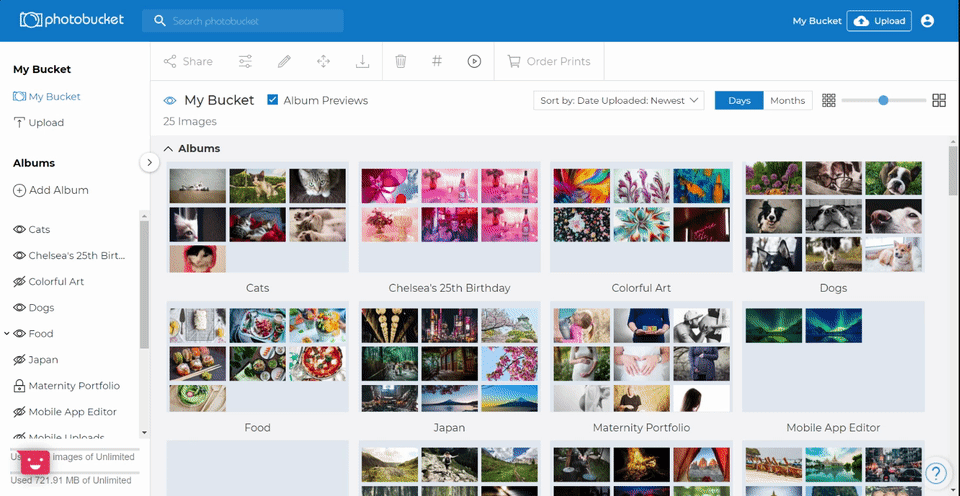The width and height of the screenshot is (960, 496).
Task: Click the Share toolbar button
Action: coord(188,61)
